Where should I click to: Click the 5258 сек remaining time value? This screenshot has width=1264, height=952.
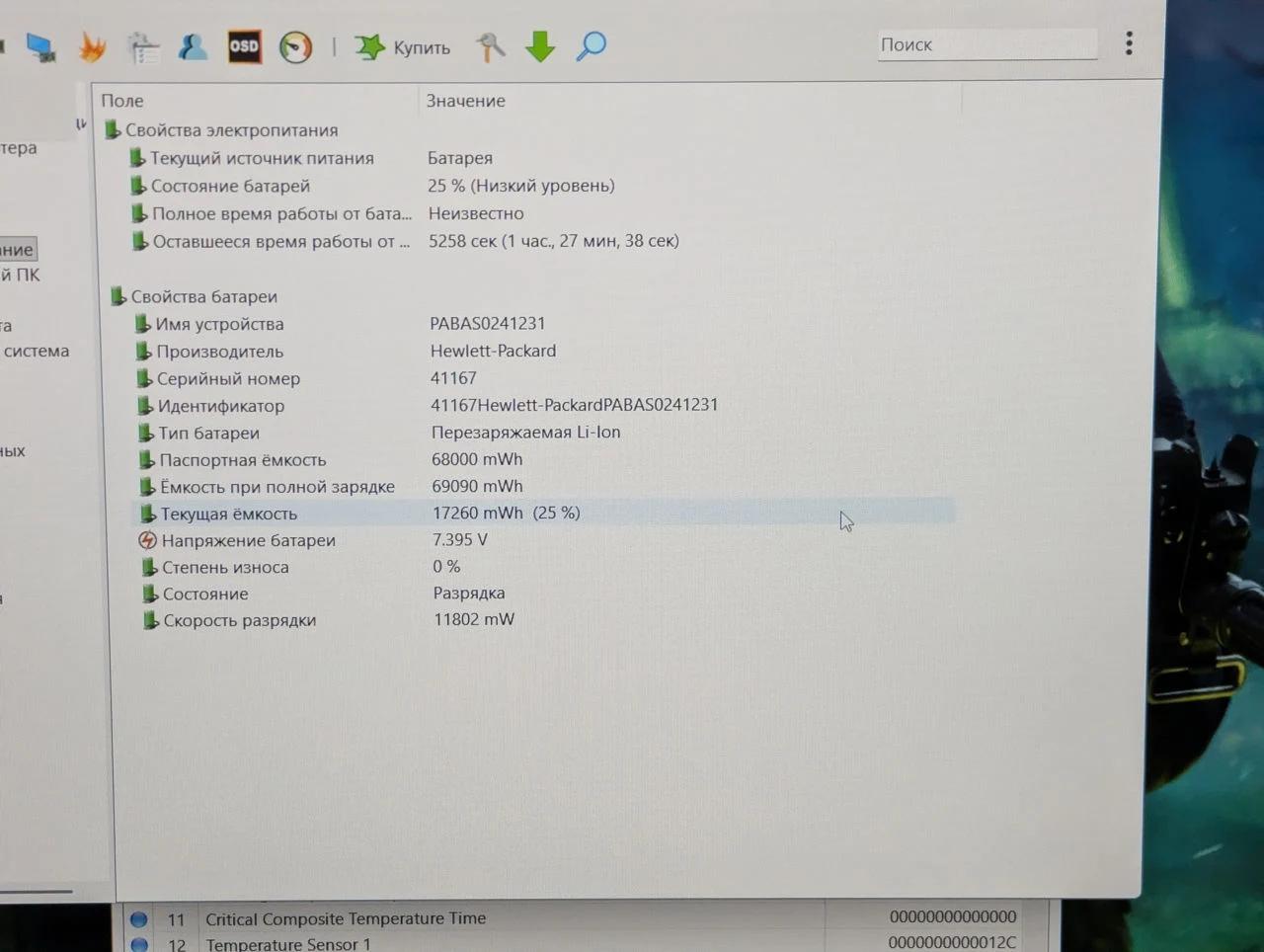click(x=553, y=241)
